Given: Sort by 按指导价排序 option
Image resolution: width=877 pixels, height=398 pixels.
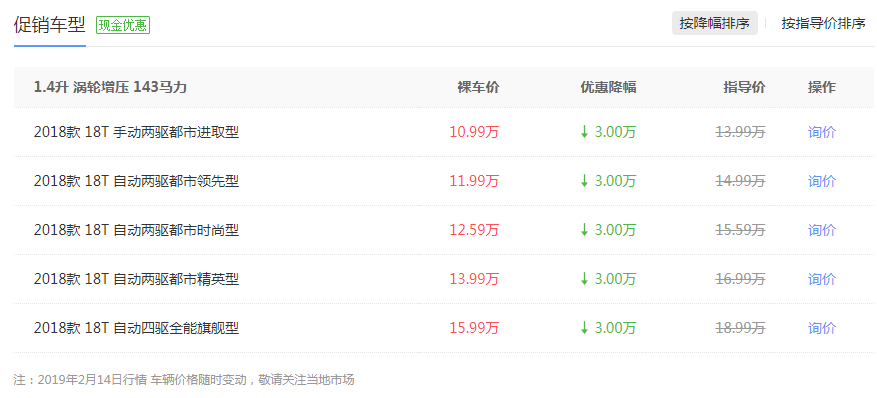Looking at the screenshot, I should coord(823,23).
